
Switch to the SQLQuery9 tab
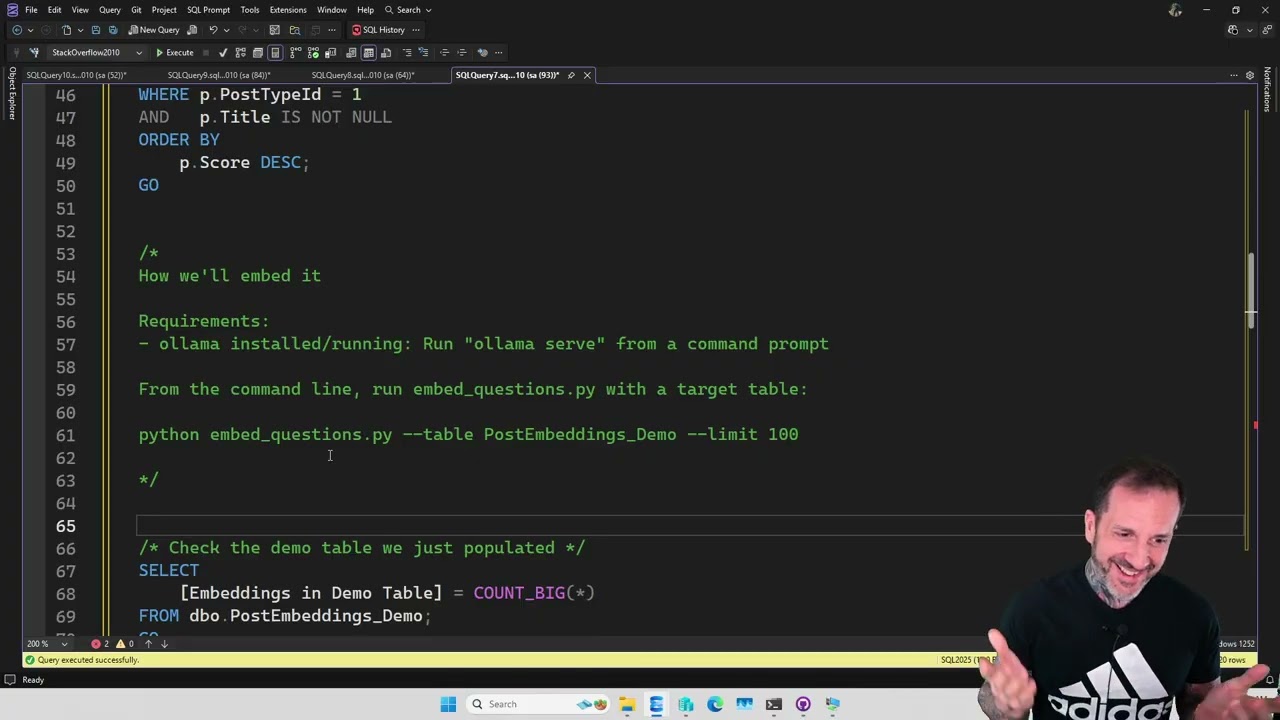[219, 75]
